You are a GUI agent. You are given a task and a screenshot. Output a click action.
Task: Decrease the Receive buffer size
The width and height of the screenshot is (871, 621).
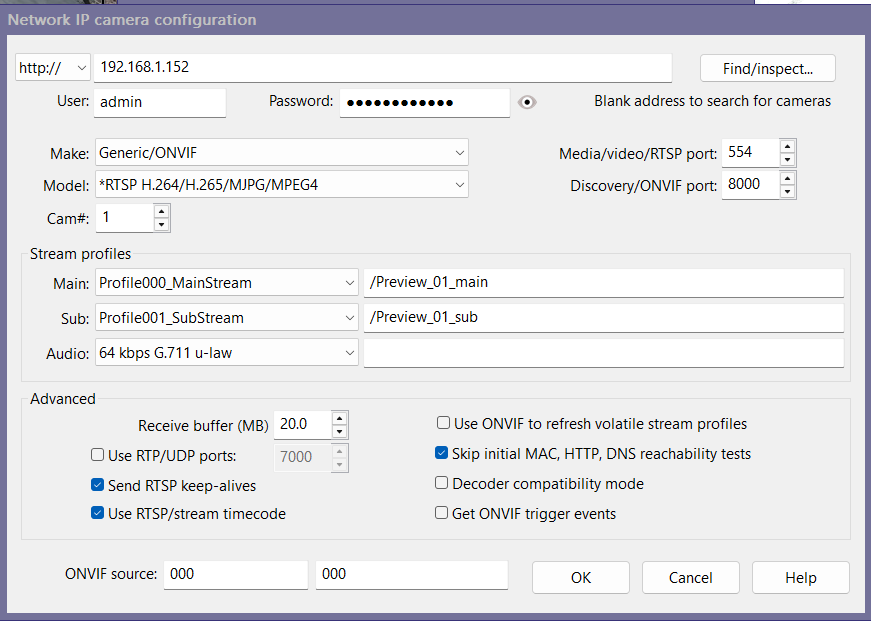[340, 432]
